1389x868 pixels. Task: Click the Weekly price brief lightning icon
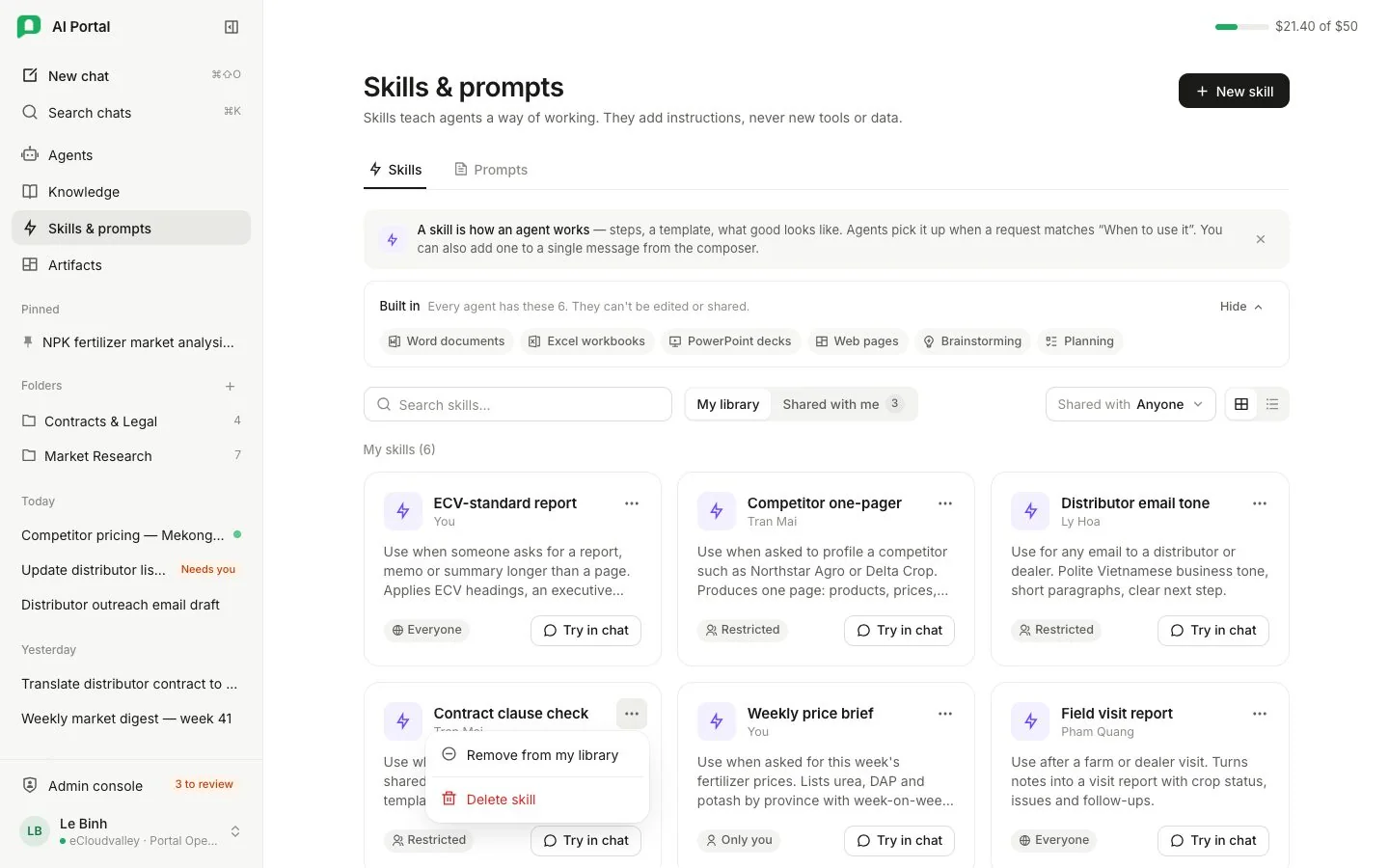(717, 721)
